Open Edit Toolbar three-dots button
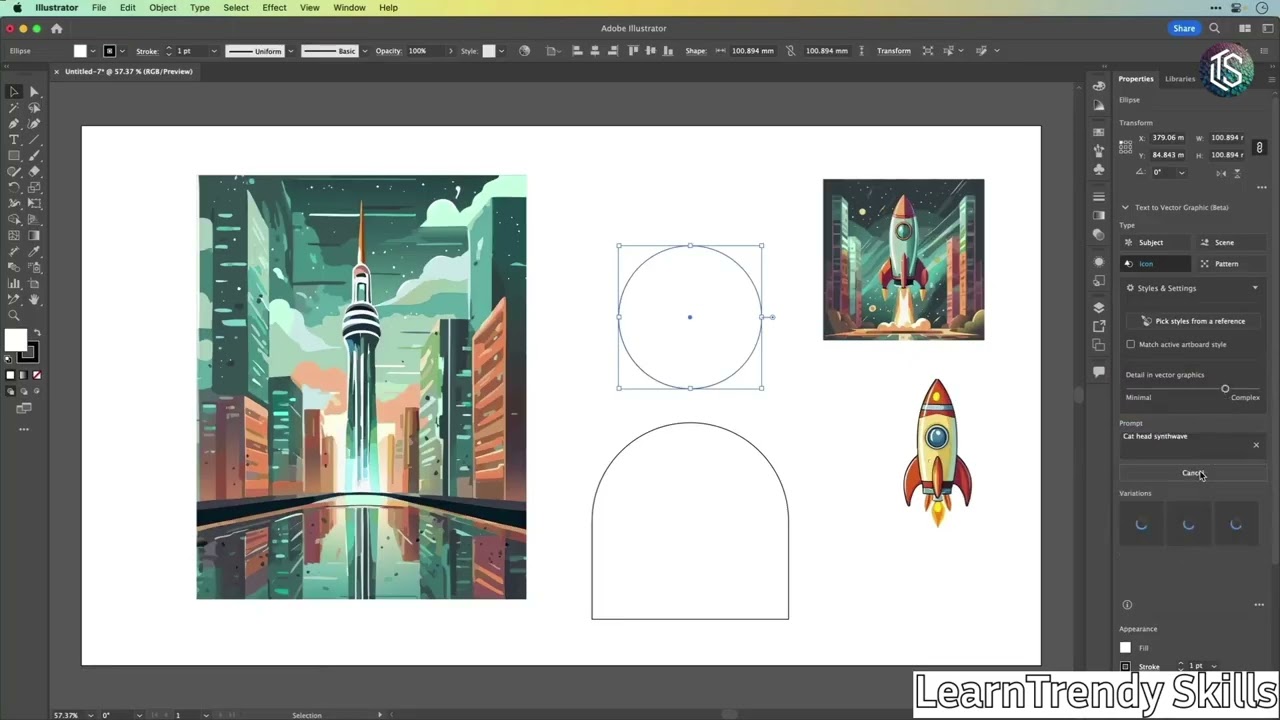The width and height of the screenshot is (1280, 720). (x=24, y=430)
